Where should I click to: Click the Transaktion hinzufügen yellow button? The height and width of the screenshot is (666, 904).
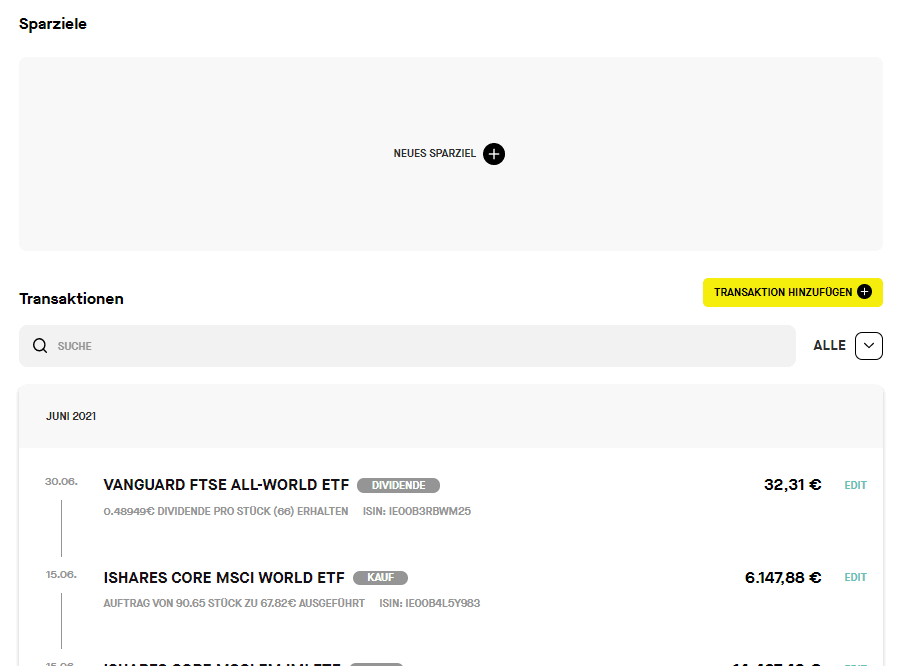pyautogui.click(x=792, y=292)
